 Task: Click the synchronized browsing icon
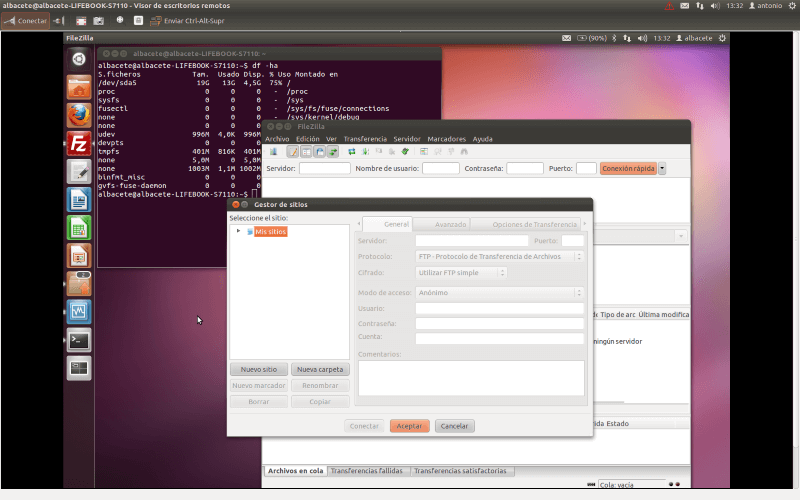451,152
